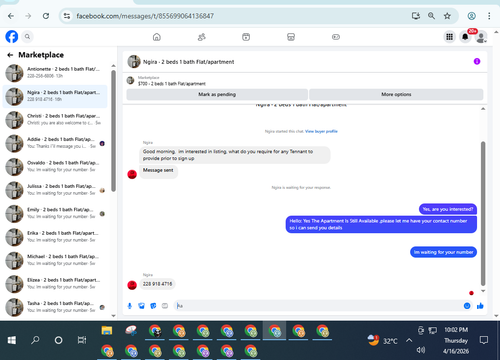Open the account profile avatar menu

[481, 37]
